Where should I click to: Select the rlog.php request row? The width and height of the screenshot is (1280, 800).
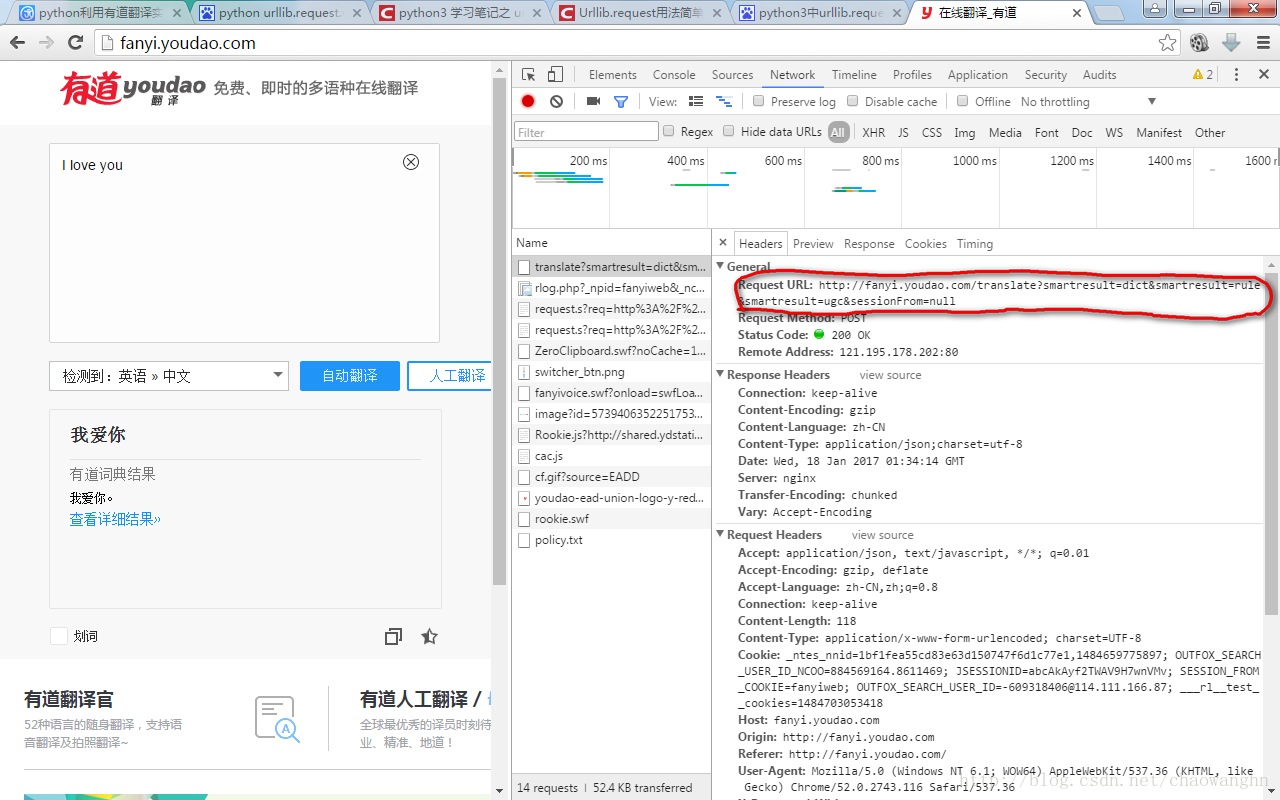[x=613, y=288]
